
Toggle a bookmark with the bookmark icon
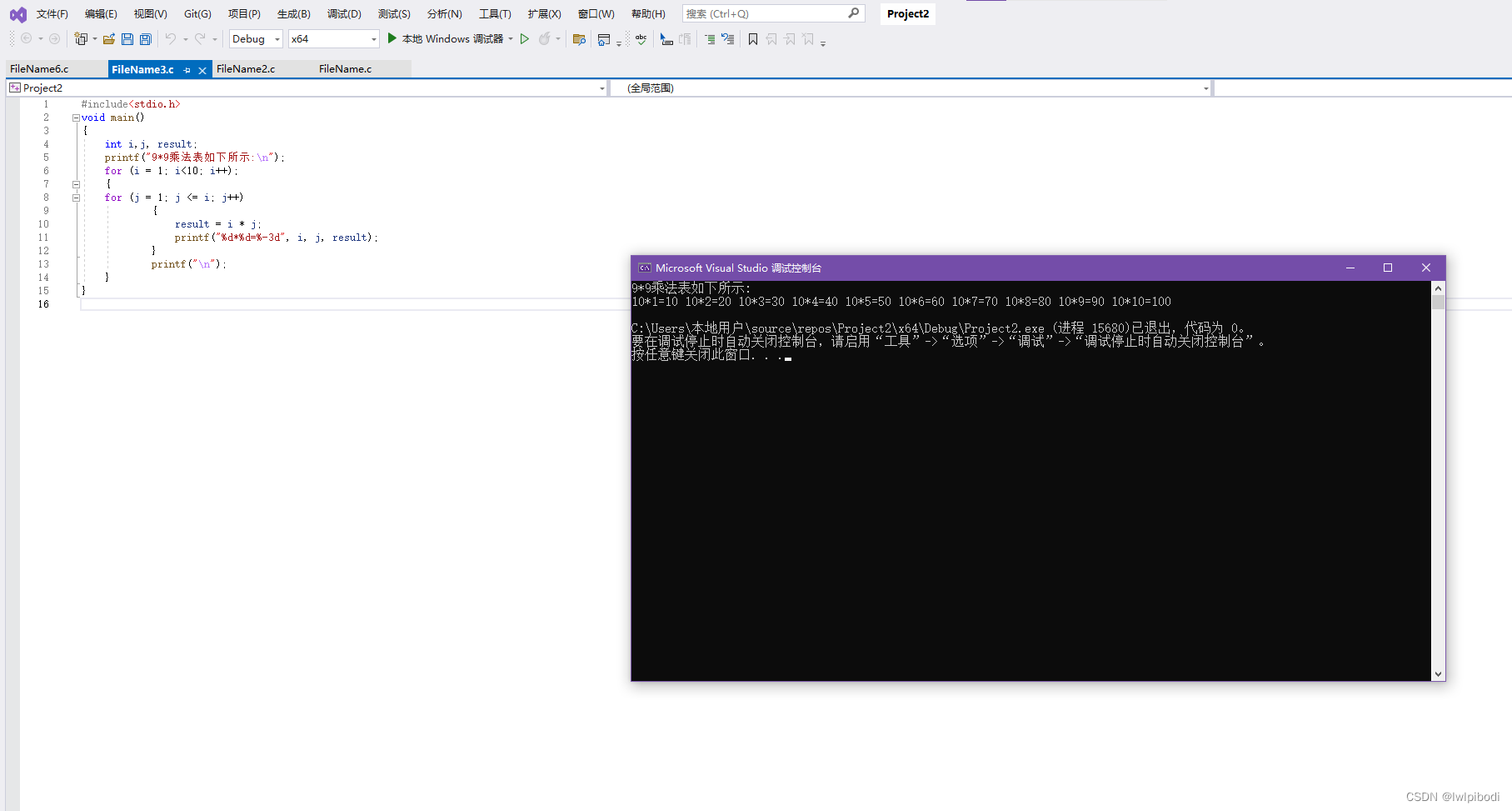[x=753, y=39]
